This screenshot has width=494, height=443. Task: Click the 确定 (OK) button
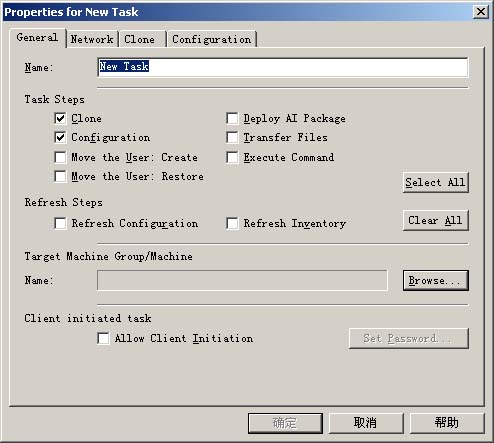tap(285, 423)
